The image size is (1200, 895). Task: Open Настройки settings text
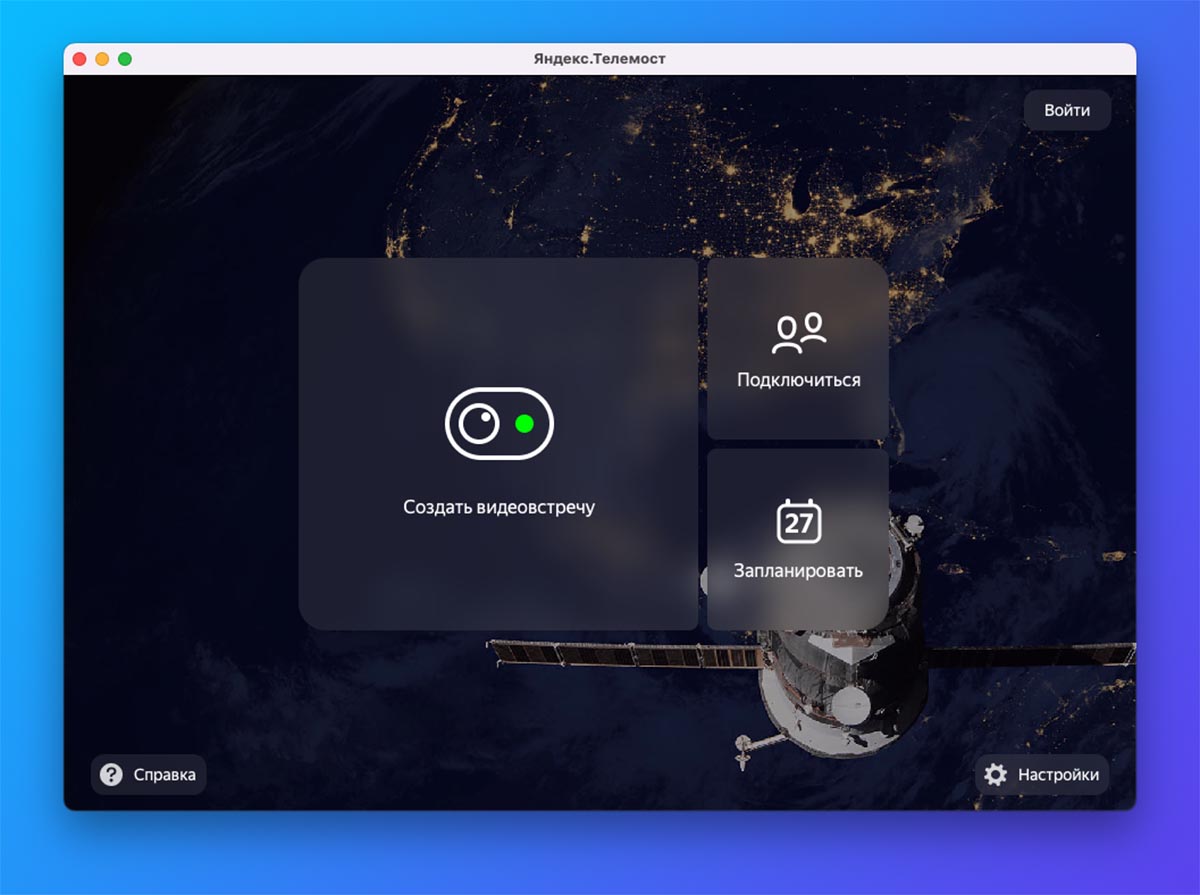1058,775
